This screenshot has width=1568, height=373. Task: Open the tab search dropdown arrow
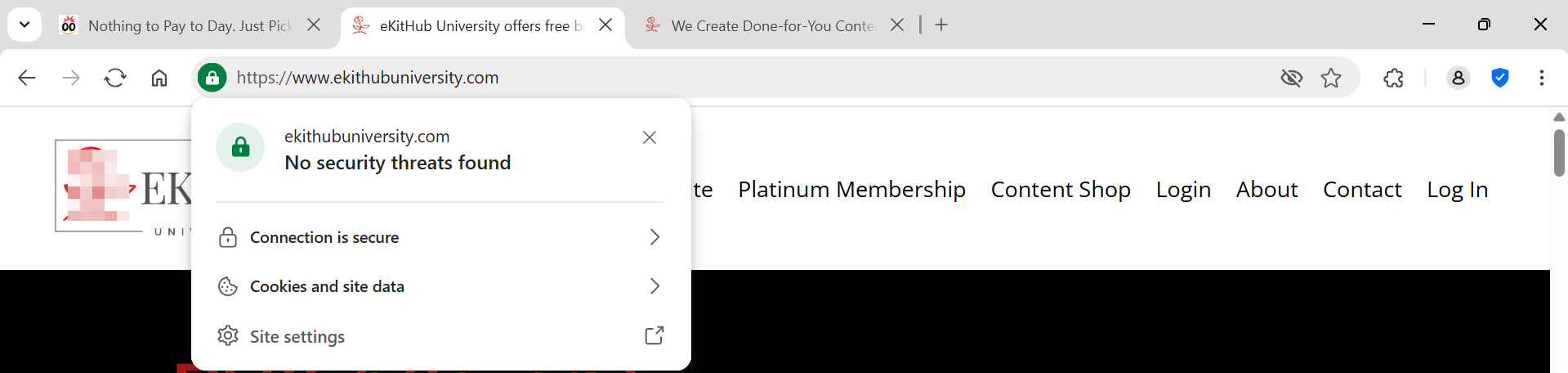[25, 25]
